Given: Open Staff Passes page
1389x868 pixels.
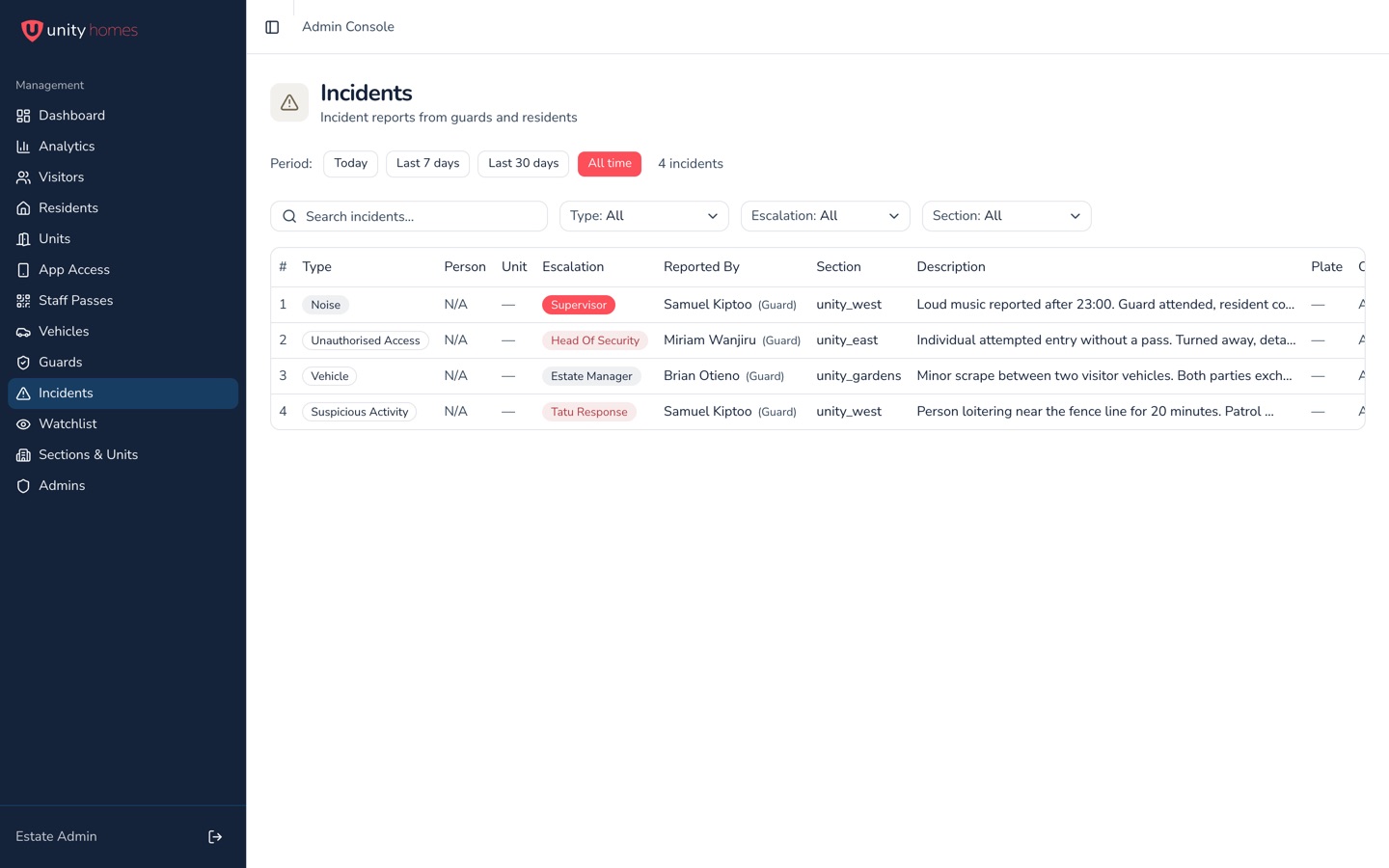Looking at the screenshot, I should (x=123, y=301).
